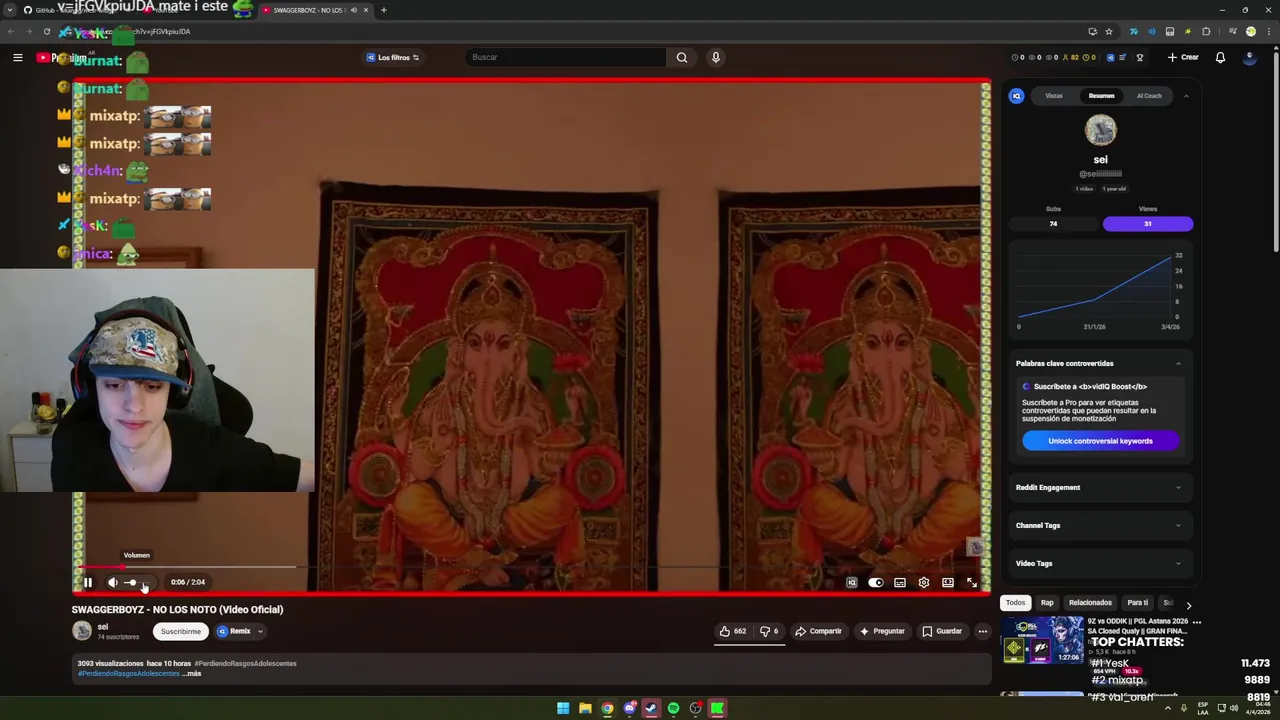Select the Todos filter chip
Screen dimensions: 1280x720
pyautogui.click(x=1015, y=603)
